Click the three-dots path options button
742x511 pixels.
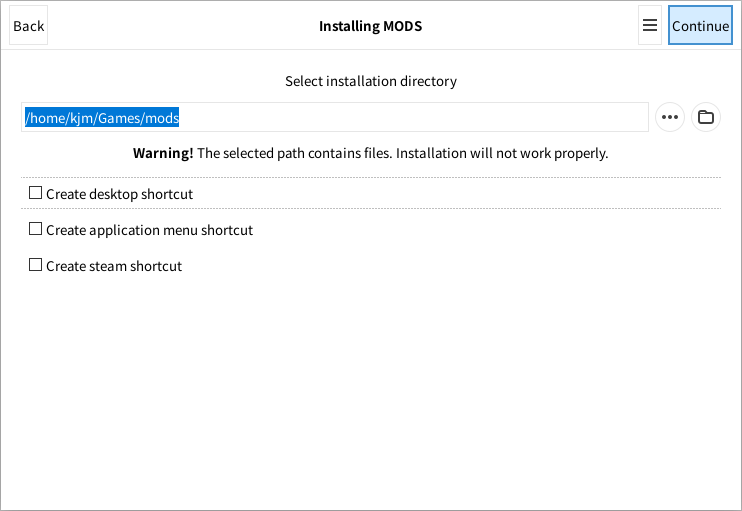coord(670,117)
